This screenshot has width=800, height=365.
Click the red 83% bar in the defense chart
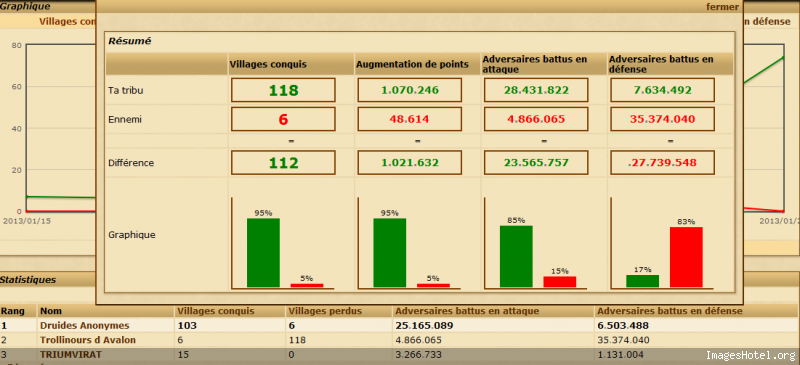tap(686, 257)
